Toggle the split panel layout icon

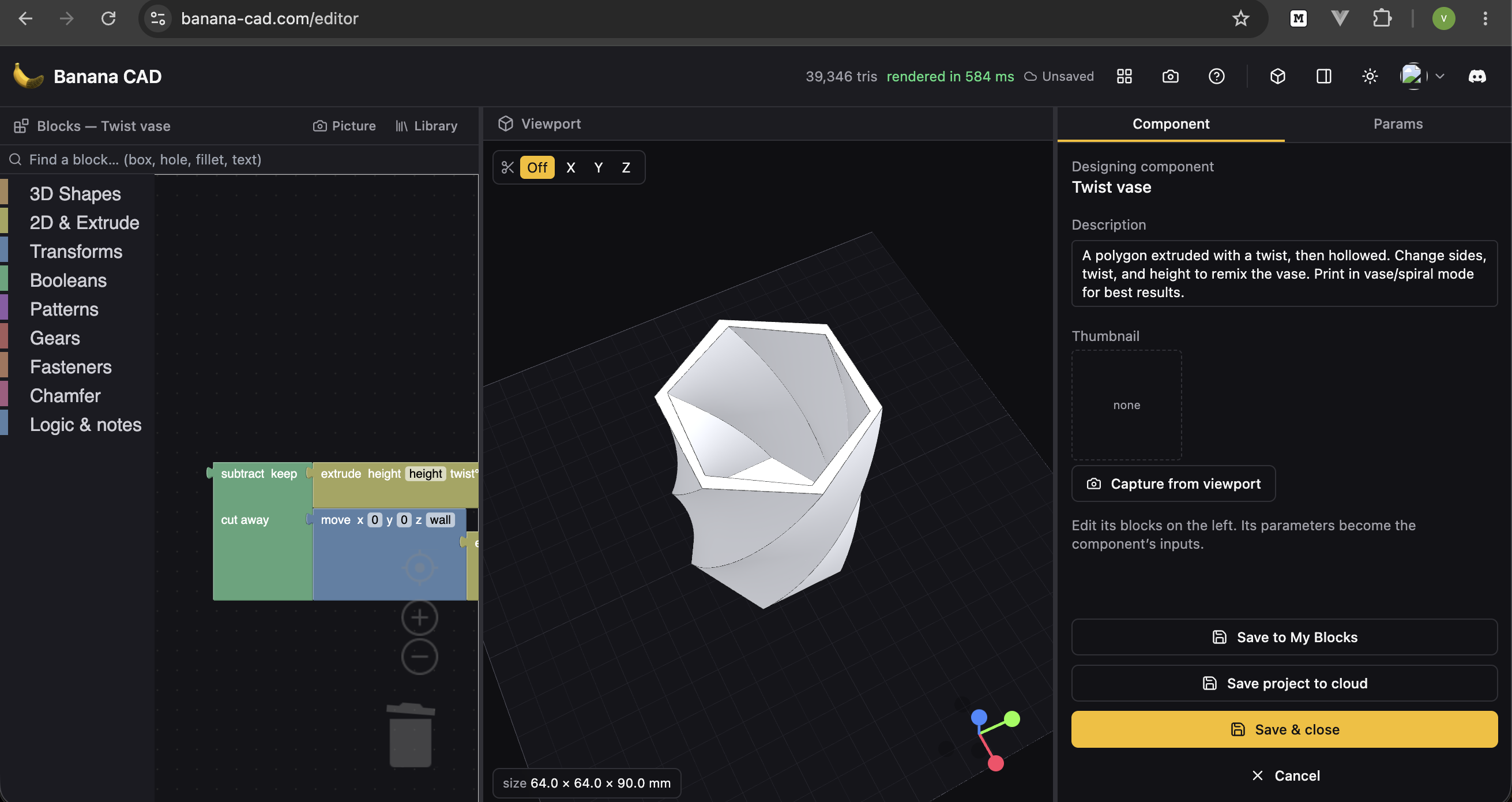[x=1323, y=76]
